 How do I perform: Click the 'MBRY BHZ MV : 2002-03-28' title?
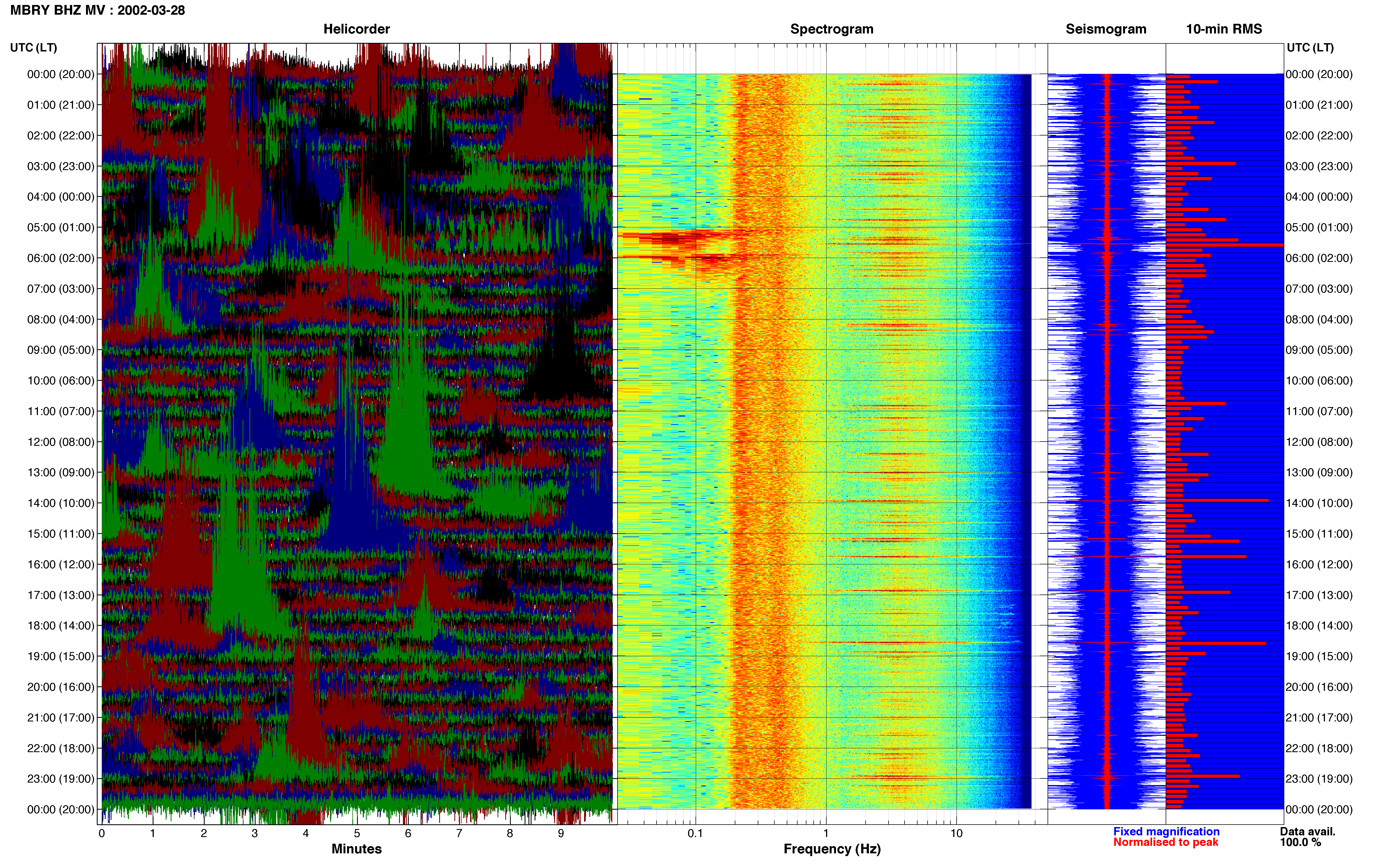[98, 10]
